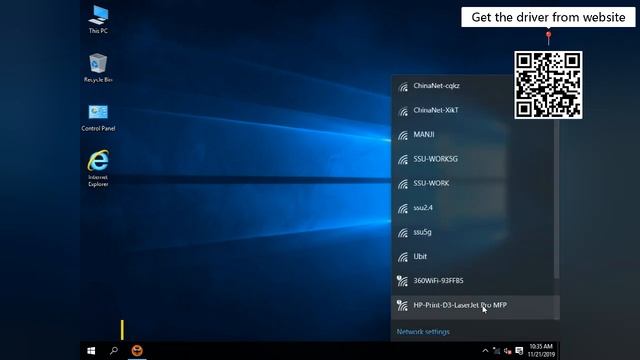
Task: Click the taskbar search magnifier icon
Action: tap(114, 351)
